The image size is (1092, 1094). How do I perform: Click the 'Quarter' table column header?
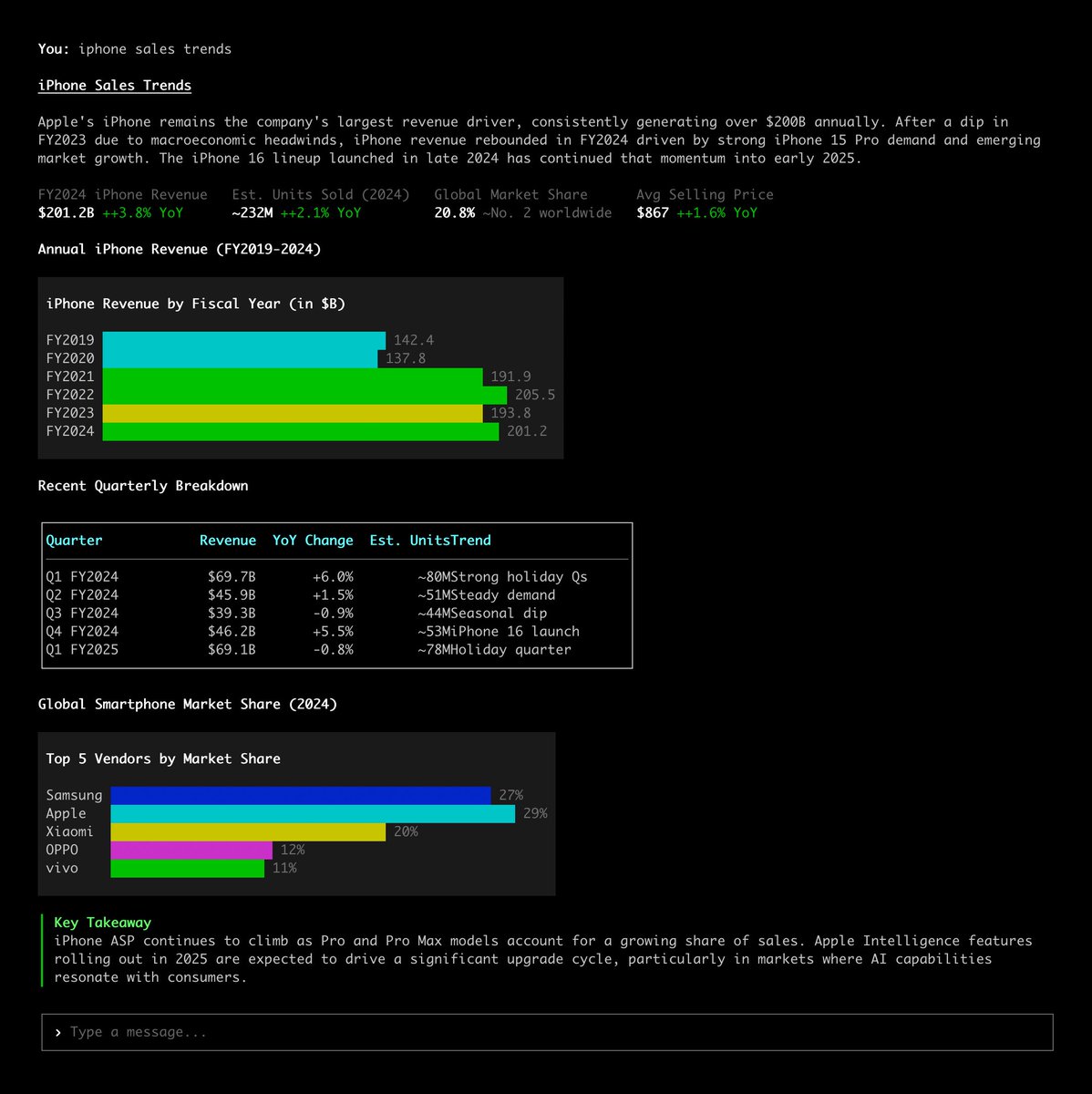tap(75, 540)
